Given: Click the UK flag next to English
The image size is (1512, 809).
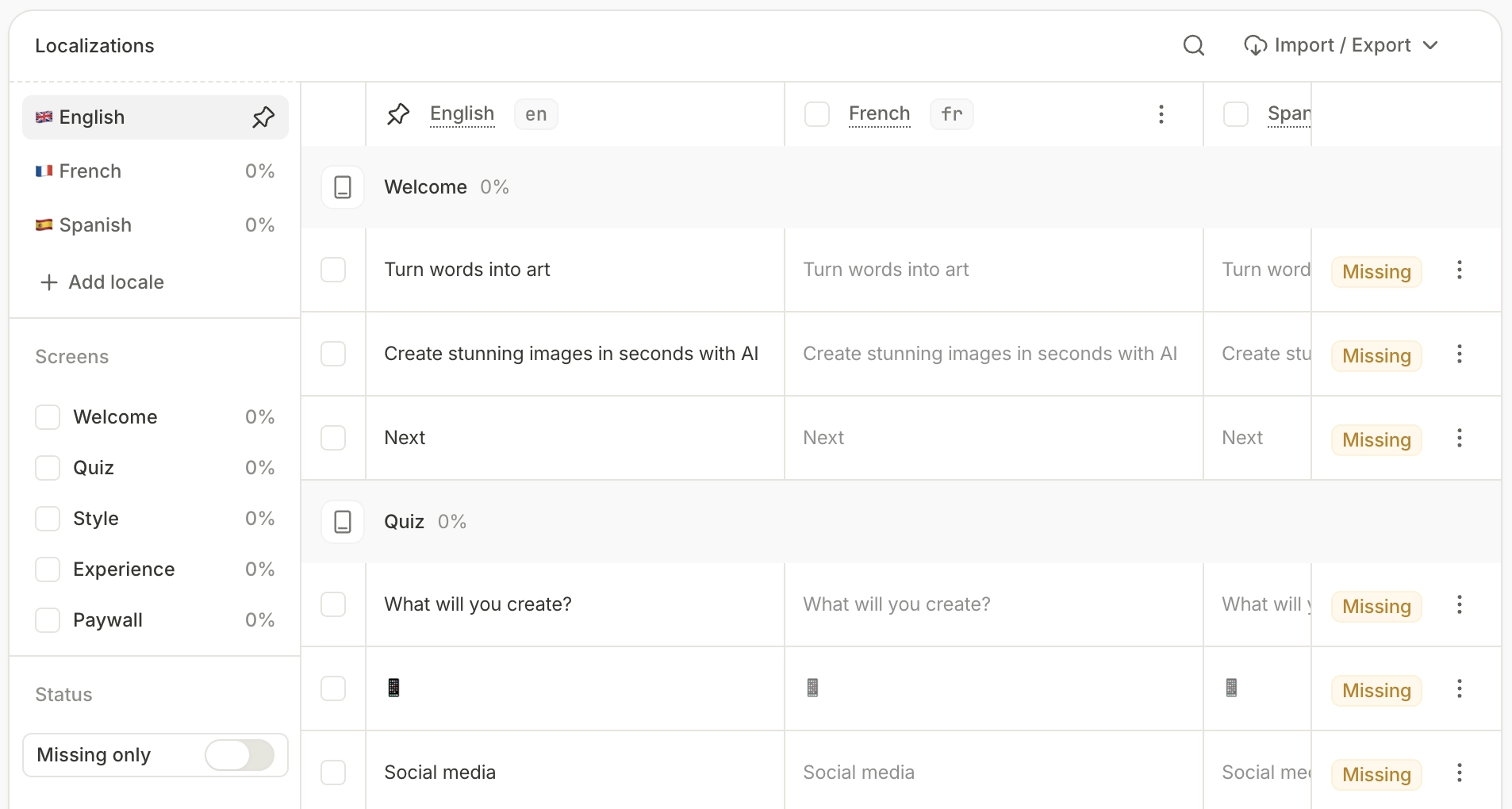Looking at the screenshot, I should 44,117.
